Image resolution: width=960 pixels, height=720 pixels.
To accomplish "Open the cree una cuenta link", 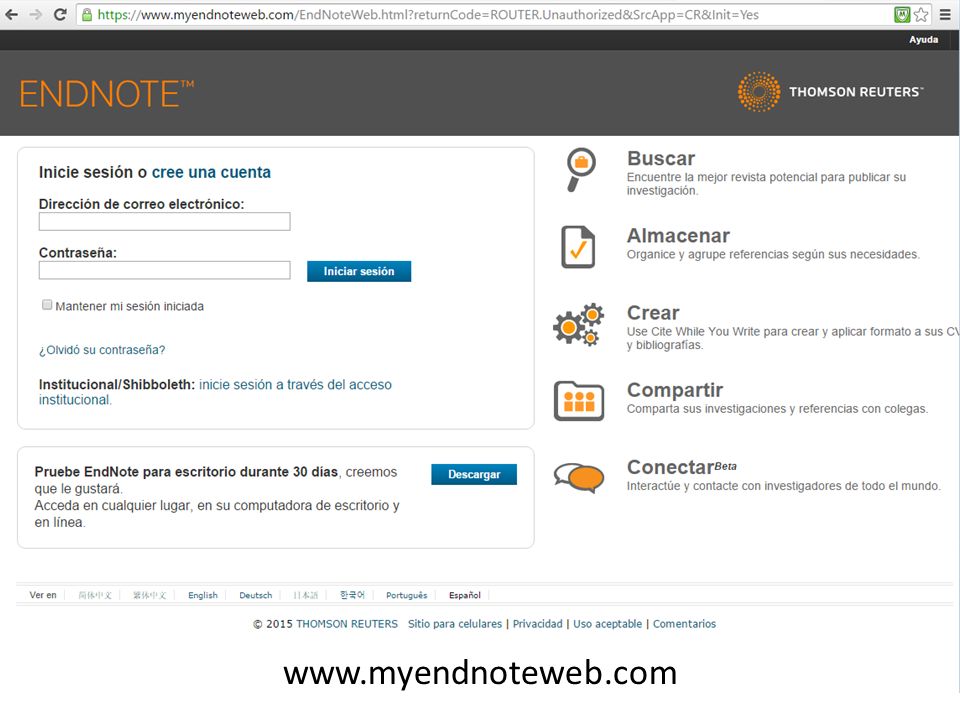I will click(x=211, y=172).
